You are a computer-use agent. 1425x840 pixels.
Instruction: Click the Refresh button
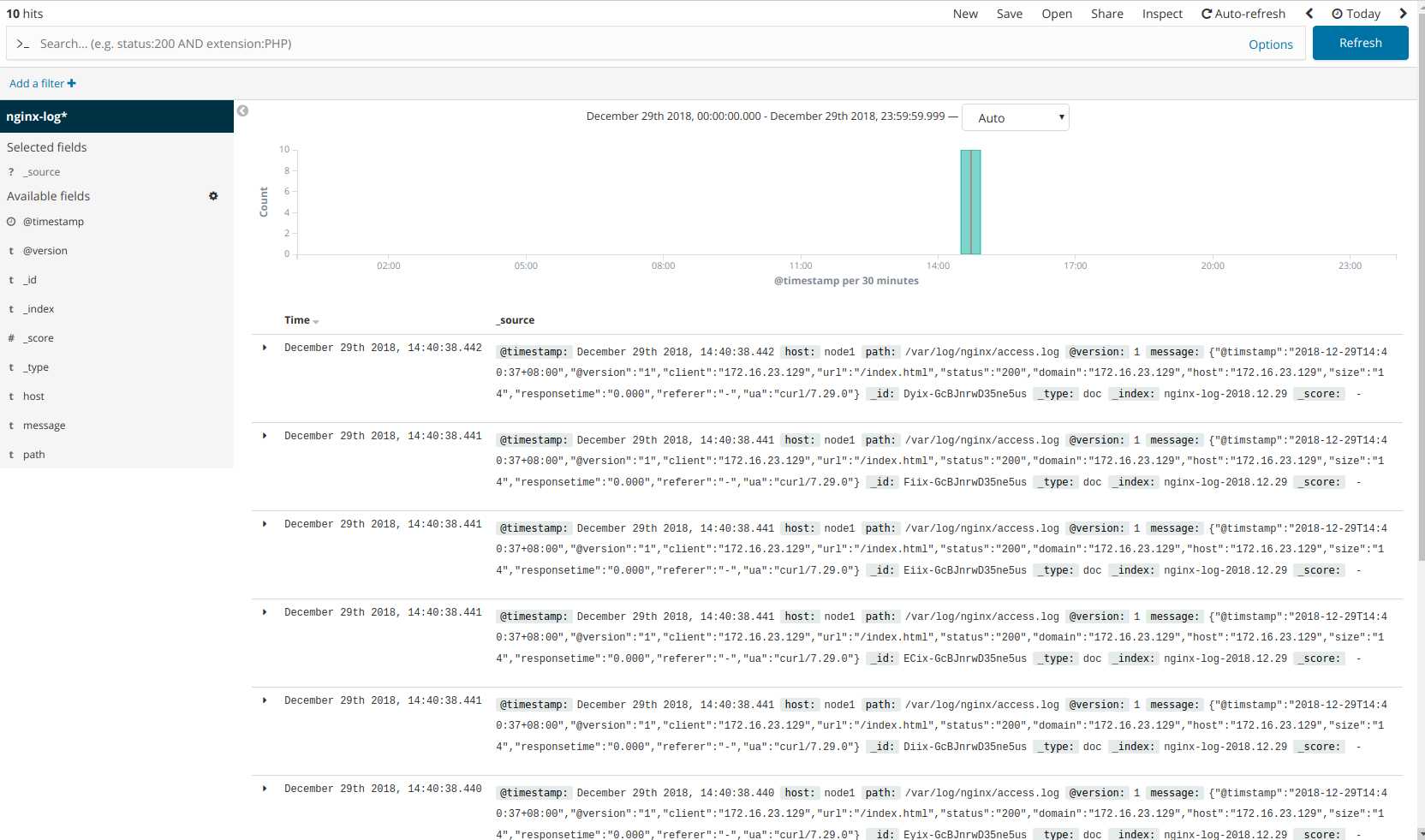(1361, 43)
